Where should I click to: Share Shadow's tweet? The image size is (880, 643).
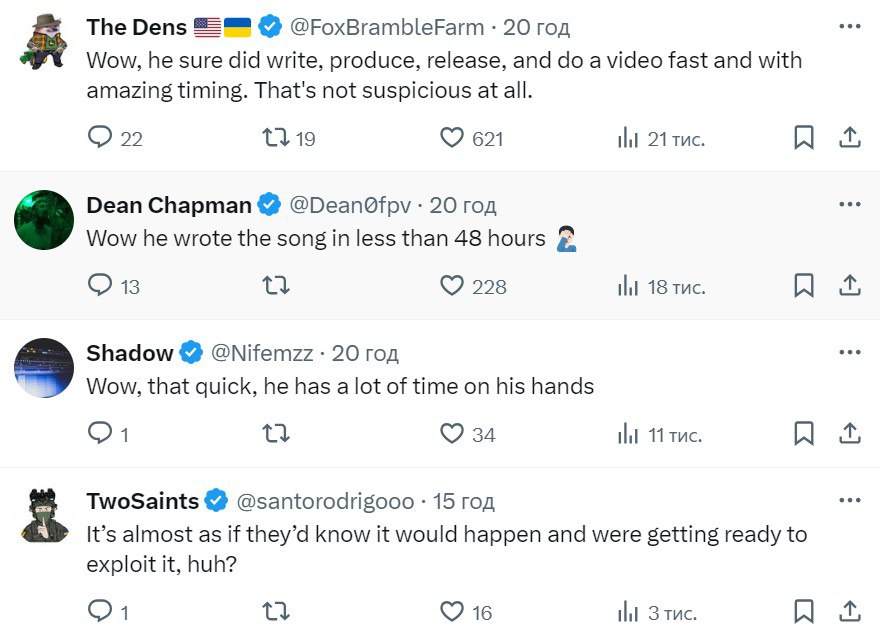click(849, 434)
